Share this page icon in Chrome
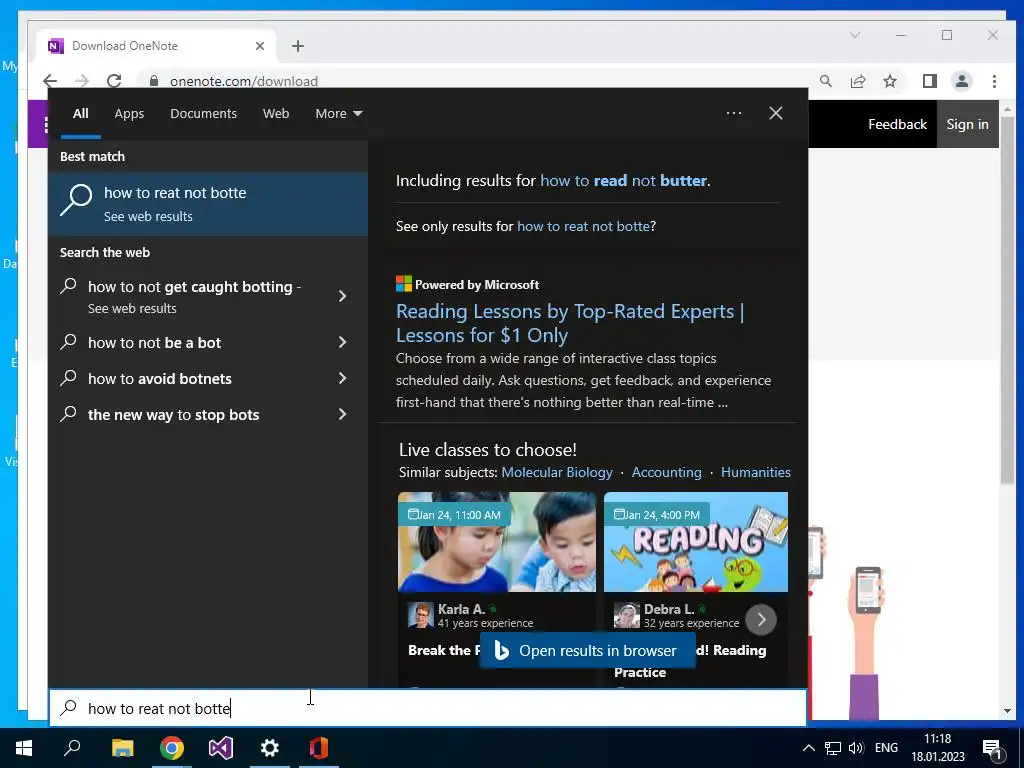1024x768 pixels. pos(857,81)
